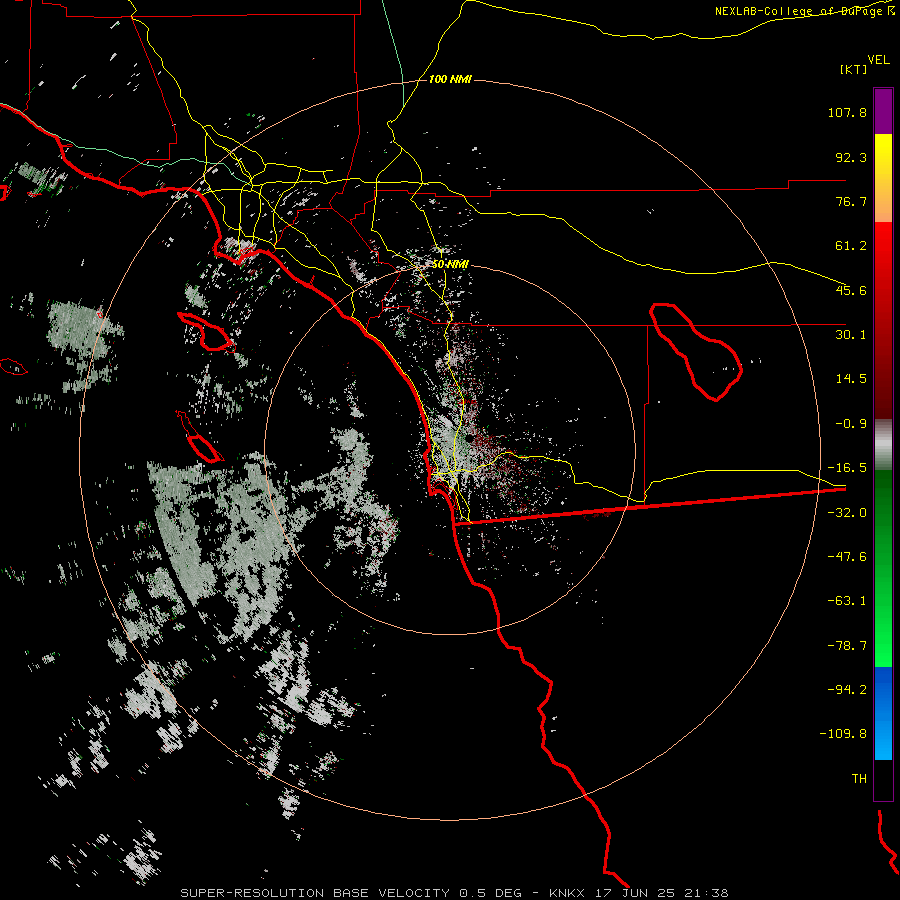The height and width of the screenshot is (900, 900).
Task: Click the blue color bar segment
Action: pyautogui.click(x=883, y=713)
